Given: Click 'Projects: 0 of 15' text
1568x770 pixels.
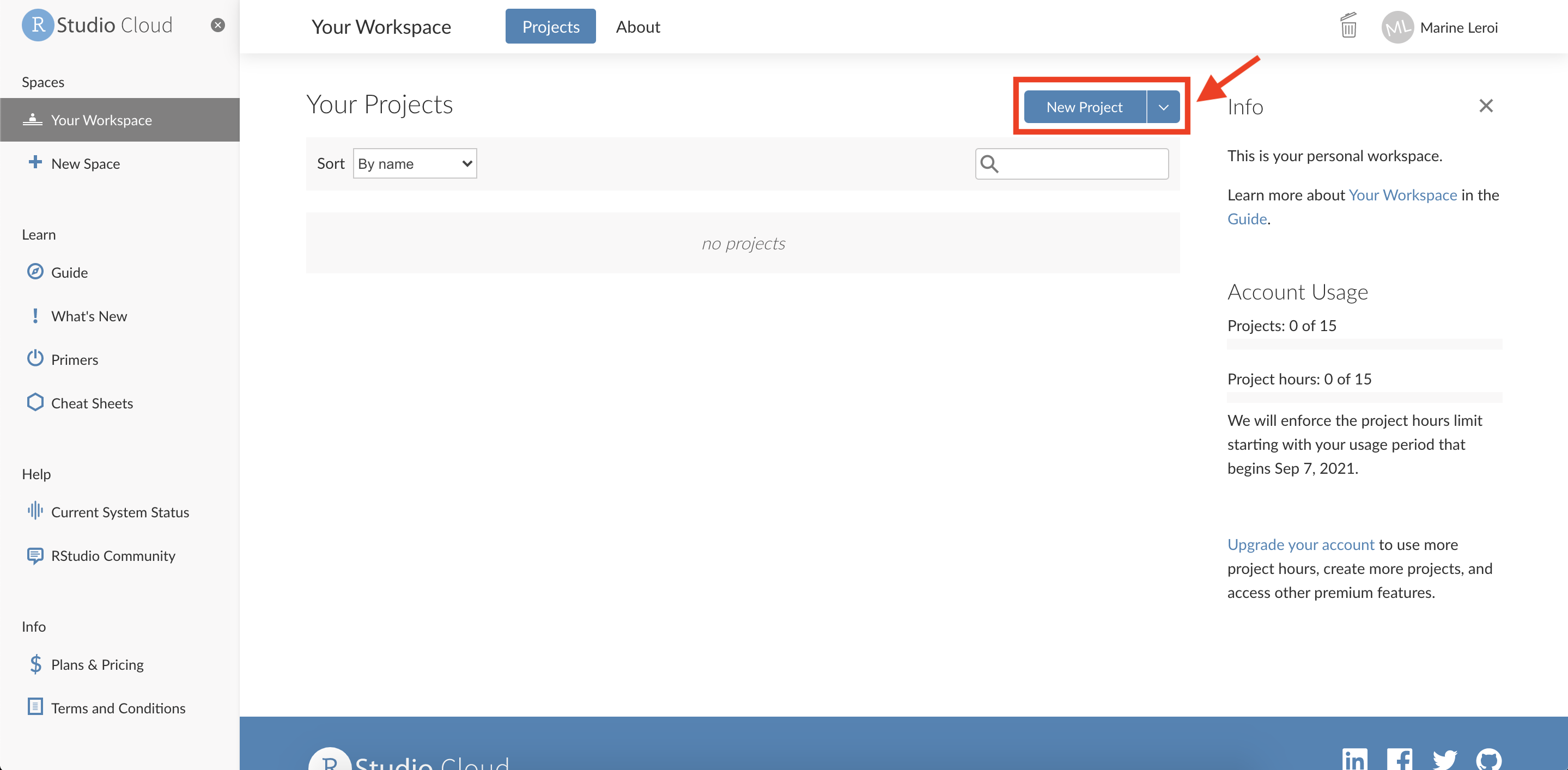Looking at the screenshot, I should pos(1281,326).
